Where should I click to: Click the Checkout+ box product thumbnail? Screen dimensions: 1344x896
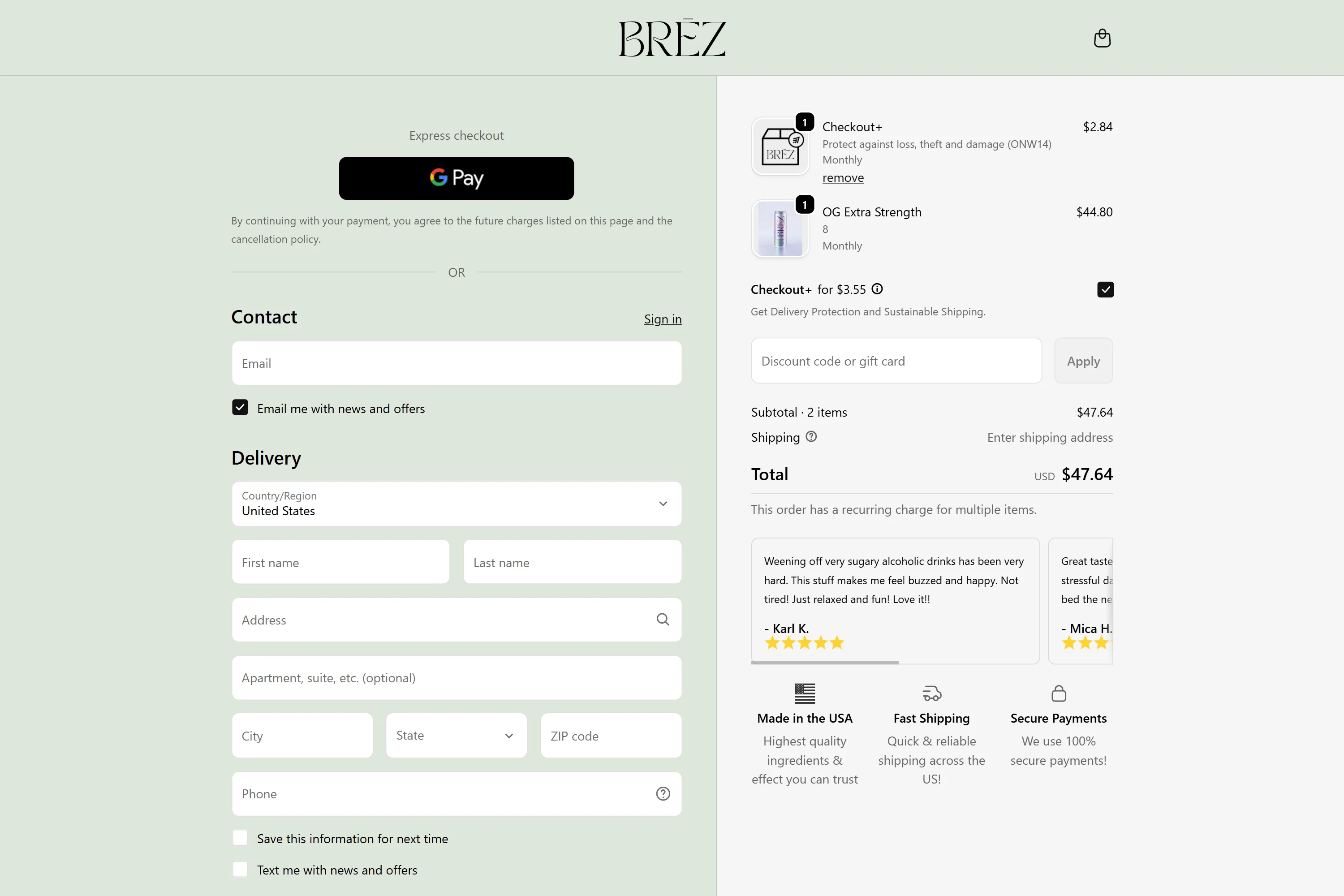pyautogui.click(x=780, y=146)
